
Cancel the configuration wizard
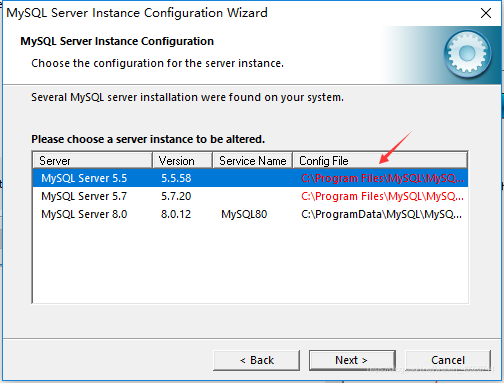pyautogui.click(x=448, y=360)
